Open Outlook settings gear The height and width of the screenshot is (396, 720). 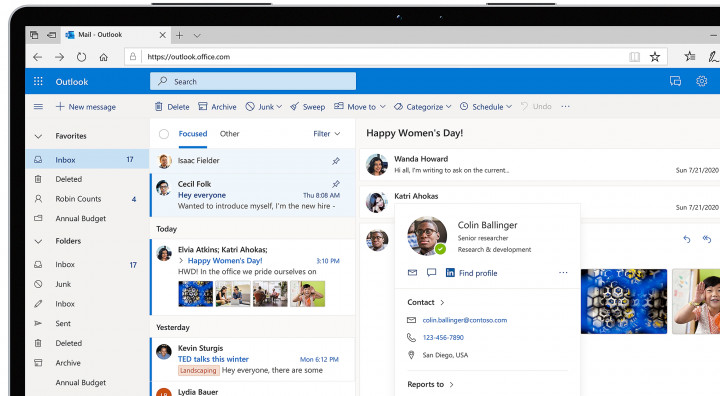(x=702, y=81)
